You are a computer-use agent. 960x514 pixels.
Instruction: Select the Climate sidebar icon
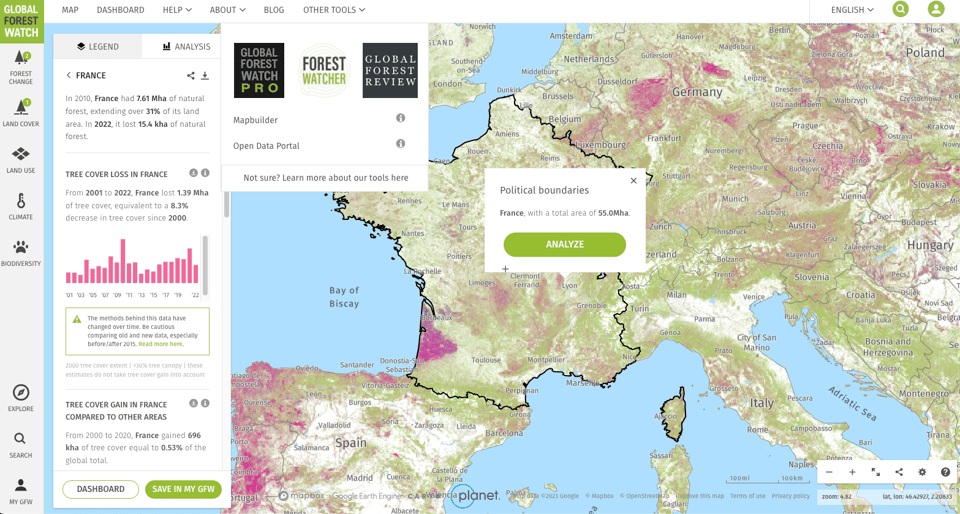click(21, 207)
